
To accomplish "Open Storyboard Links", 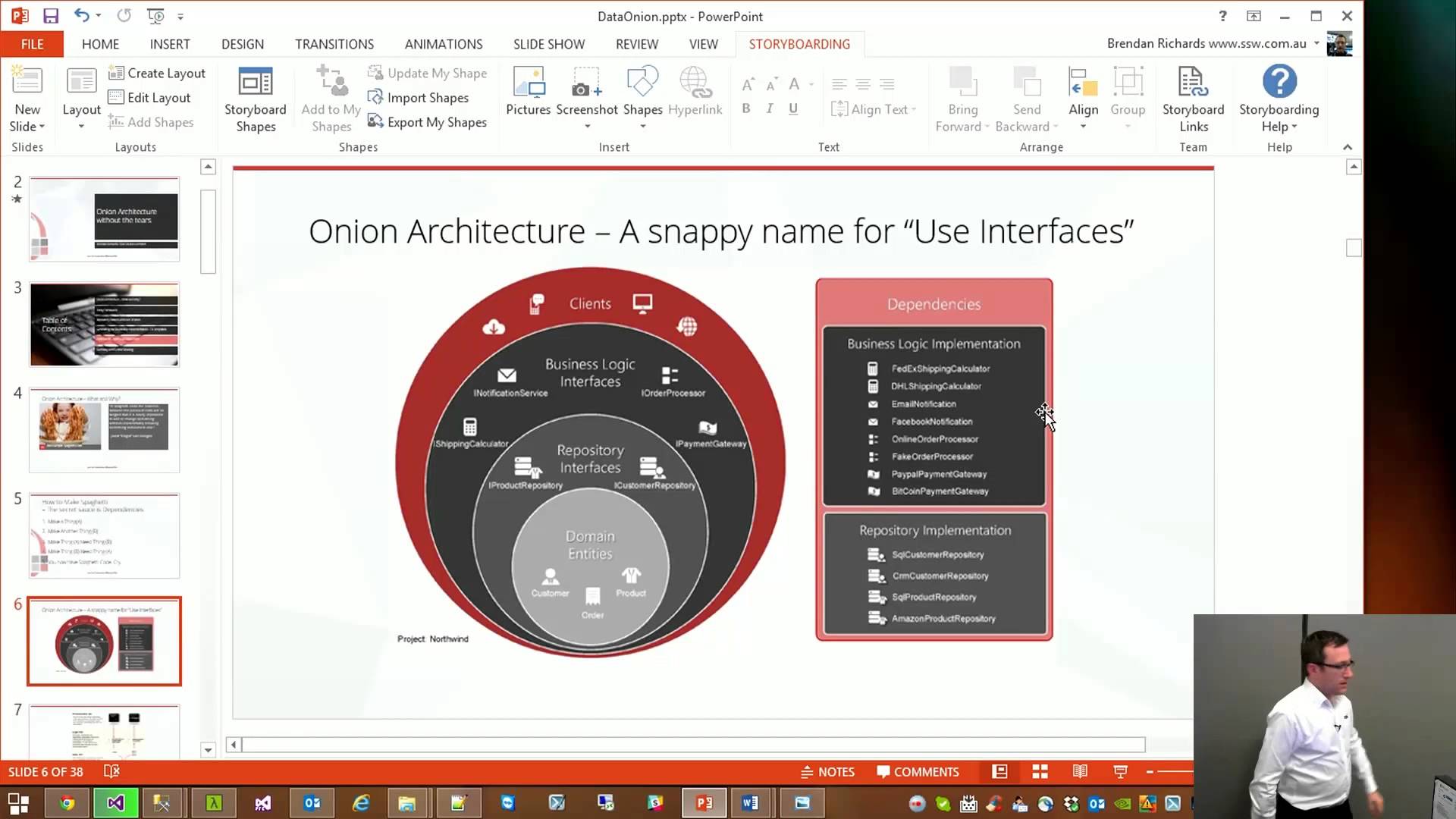I will click(x=1193, y=97).
